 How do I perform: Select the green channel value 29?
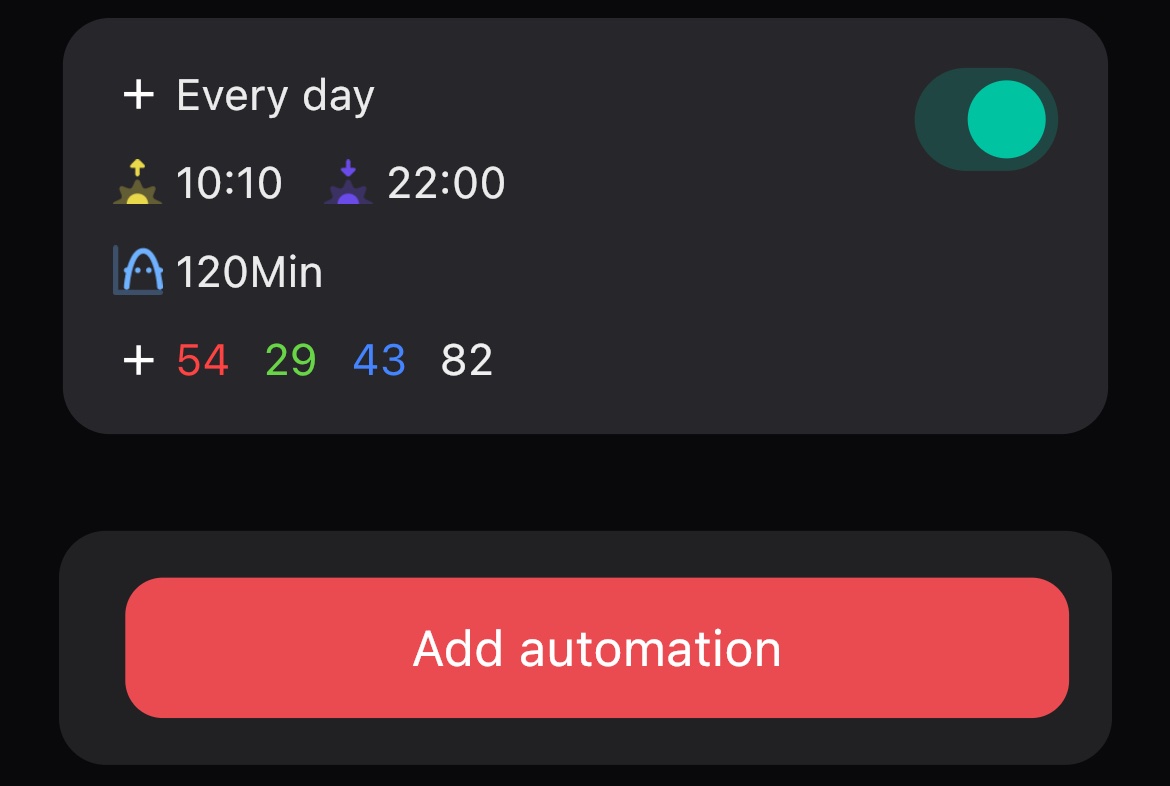291,360
